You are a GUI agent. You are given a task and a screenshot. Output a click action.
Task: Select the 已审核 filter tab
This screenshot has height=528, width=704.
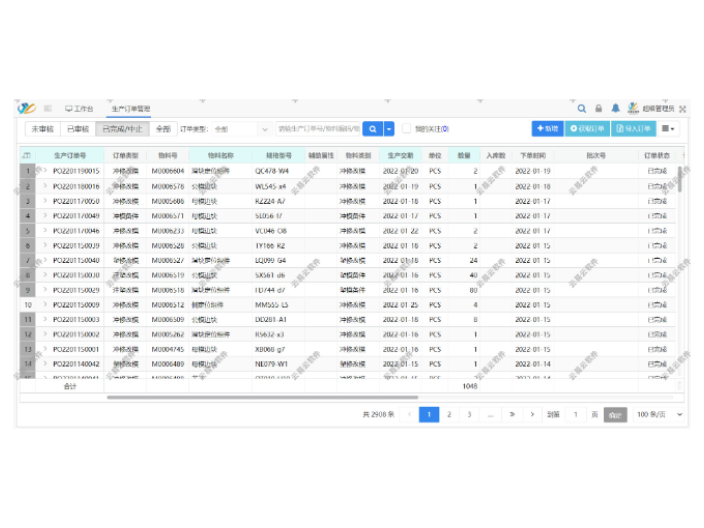pos(78,129)
